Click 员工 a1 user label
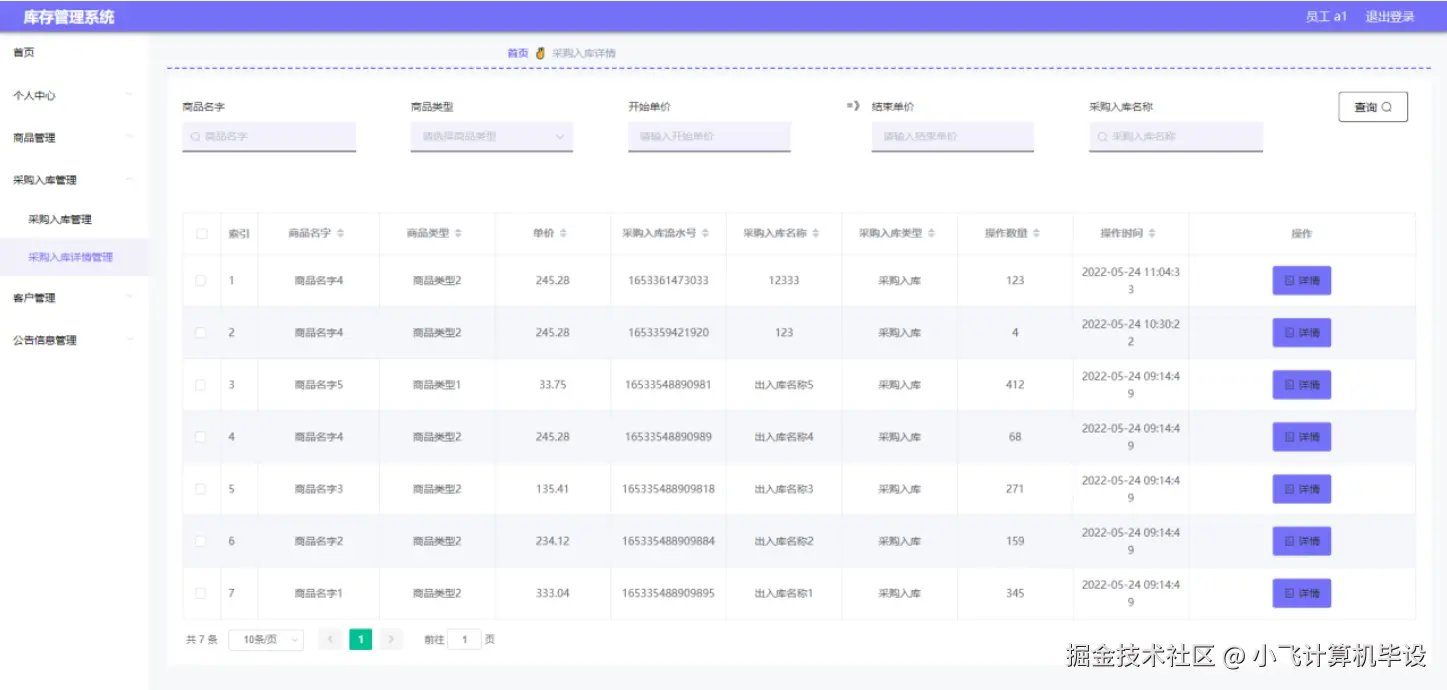This screenshot has width=1447, height=690. tap(1326, 17)
